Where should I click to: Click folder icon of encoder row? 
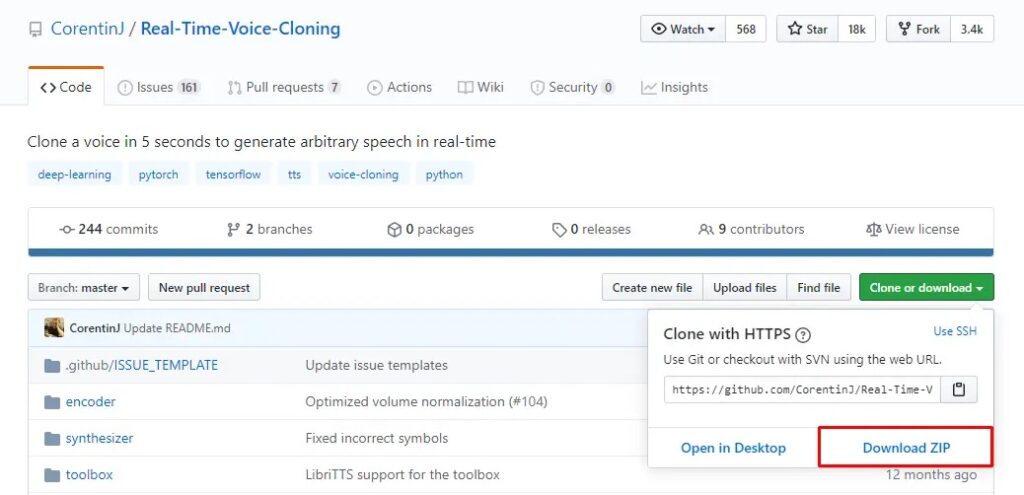pyautogui.click(x=52, y=402)
